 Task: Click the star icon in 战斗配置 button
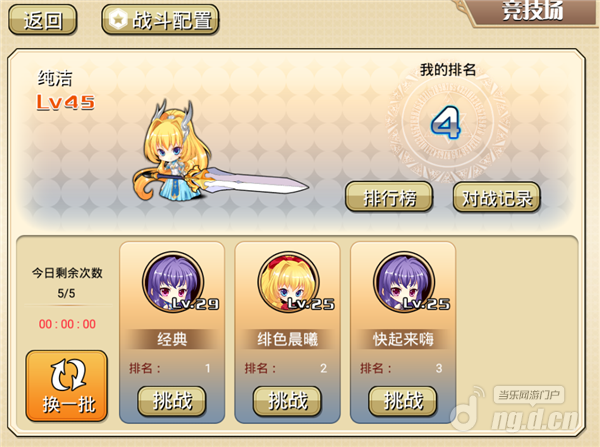(118, 20)
